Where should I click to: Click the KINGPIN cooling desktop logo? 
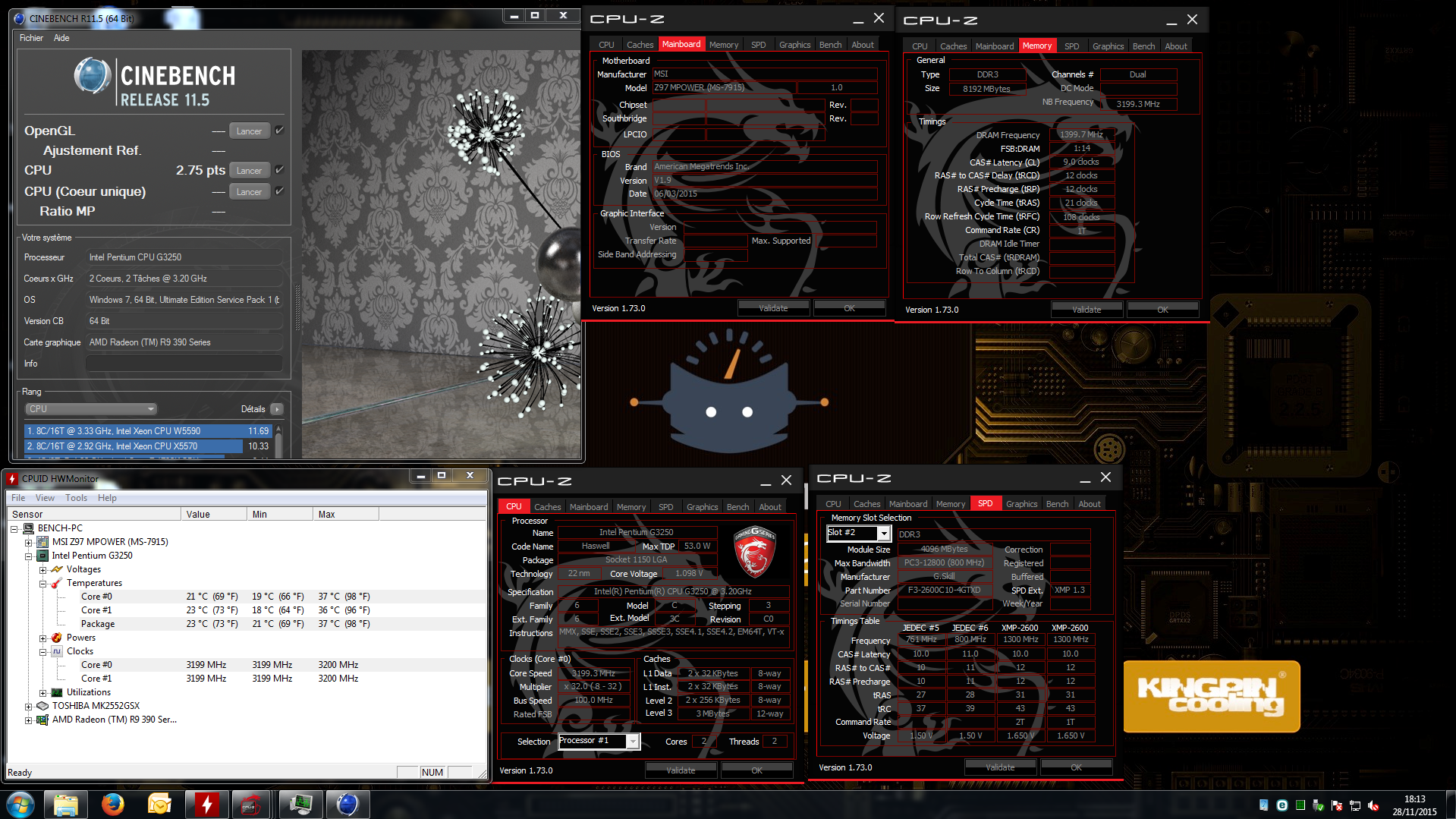click(1212, 696)
